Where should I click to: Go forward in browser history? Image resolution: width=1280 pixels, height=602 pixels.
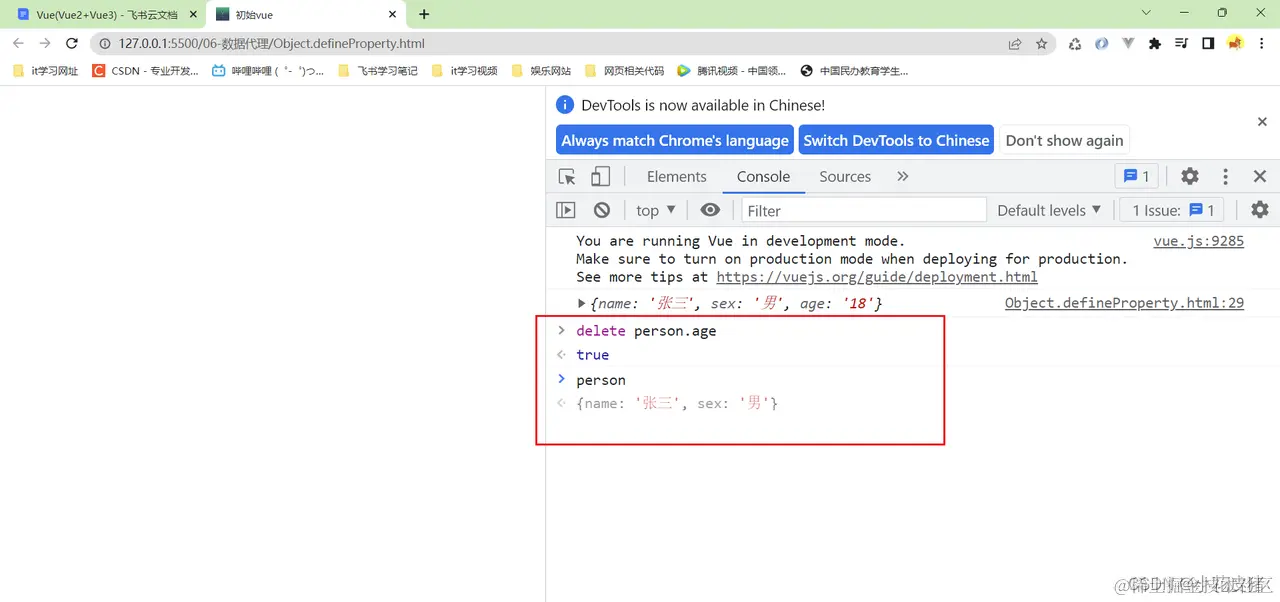point(45,43)
